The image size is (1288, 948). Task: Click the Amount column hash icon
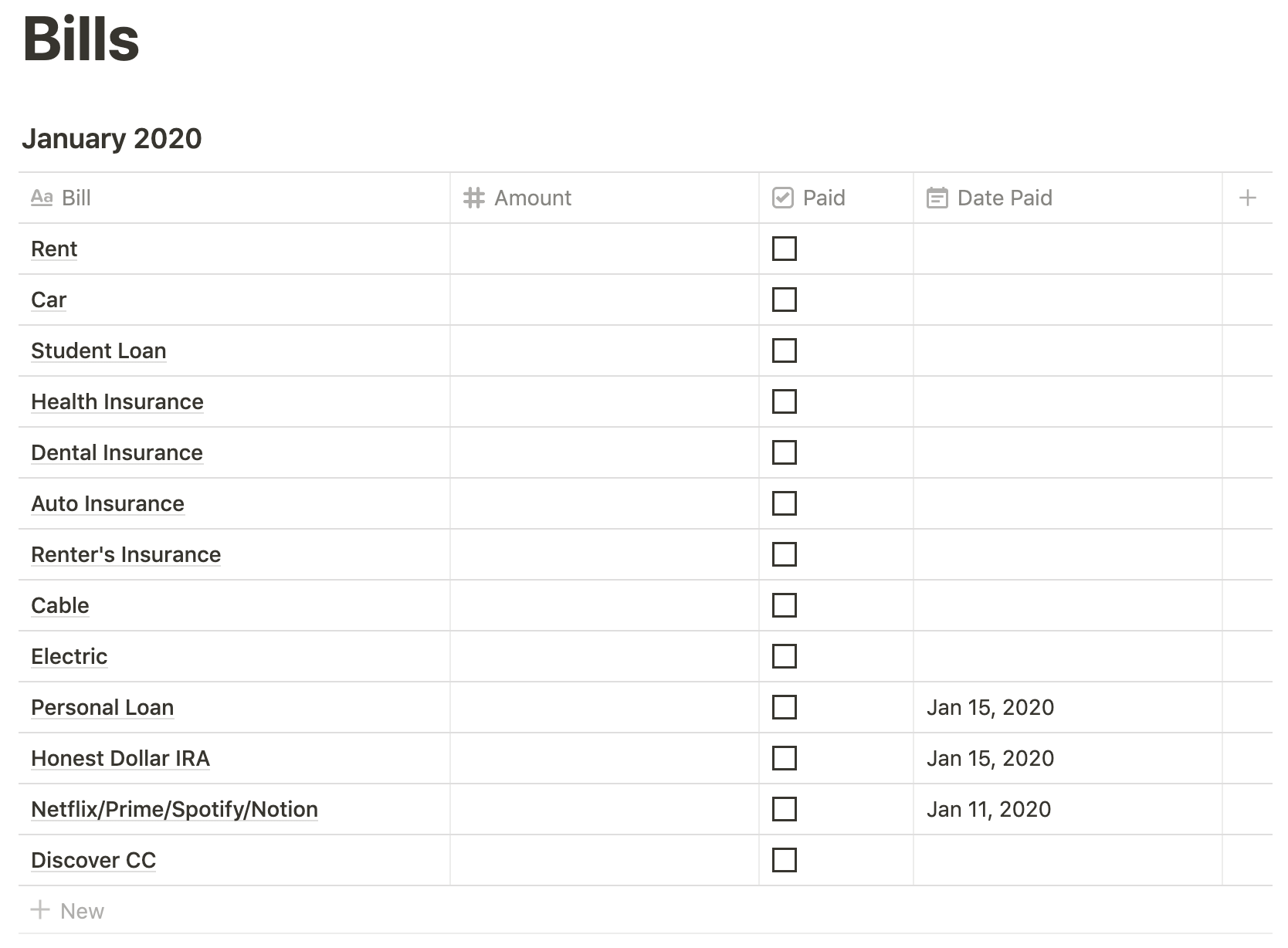click(473, 198)
